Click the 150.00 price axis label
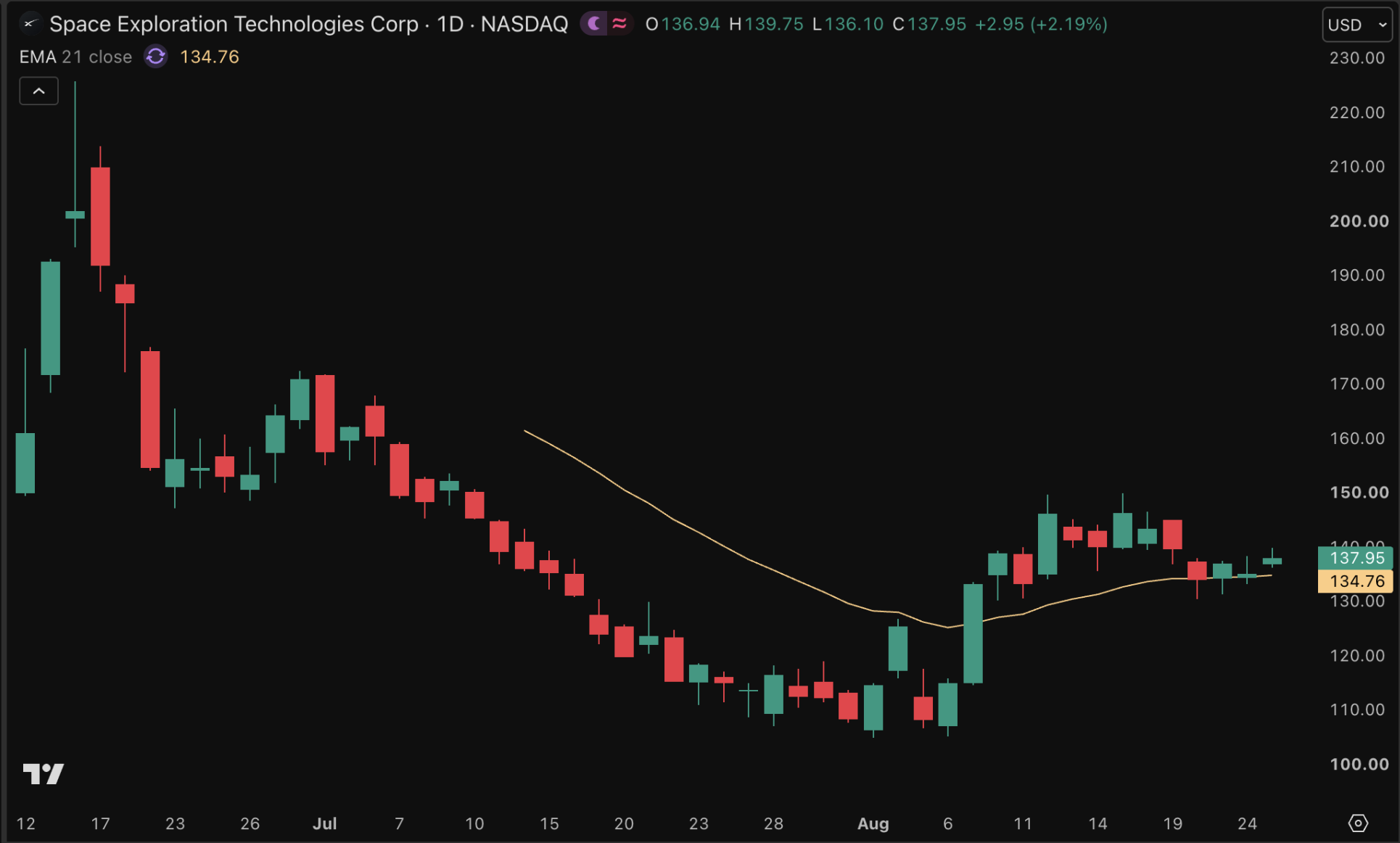 click(x=1359, y=493)
